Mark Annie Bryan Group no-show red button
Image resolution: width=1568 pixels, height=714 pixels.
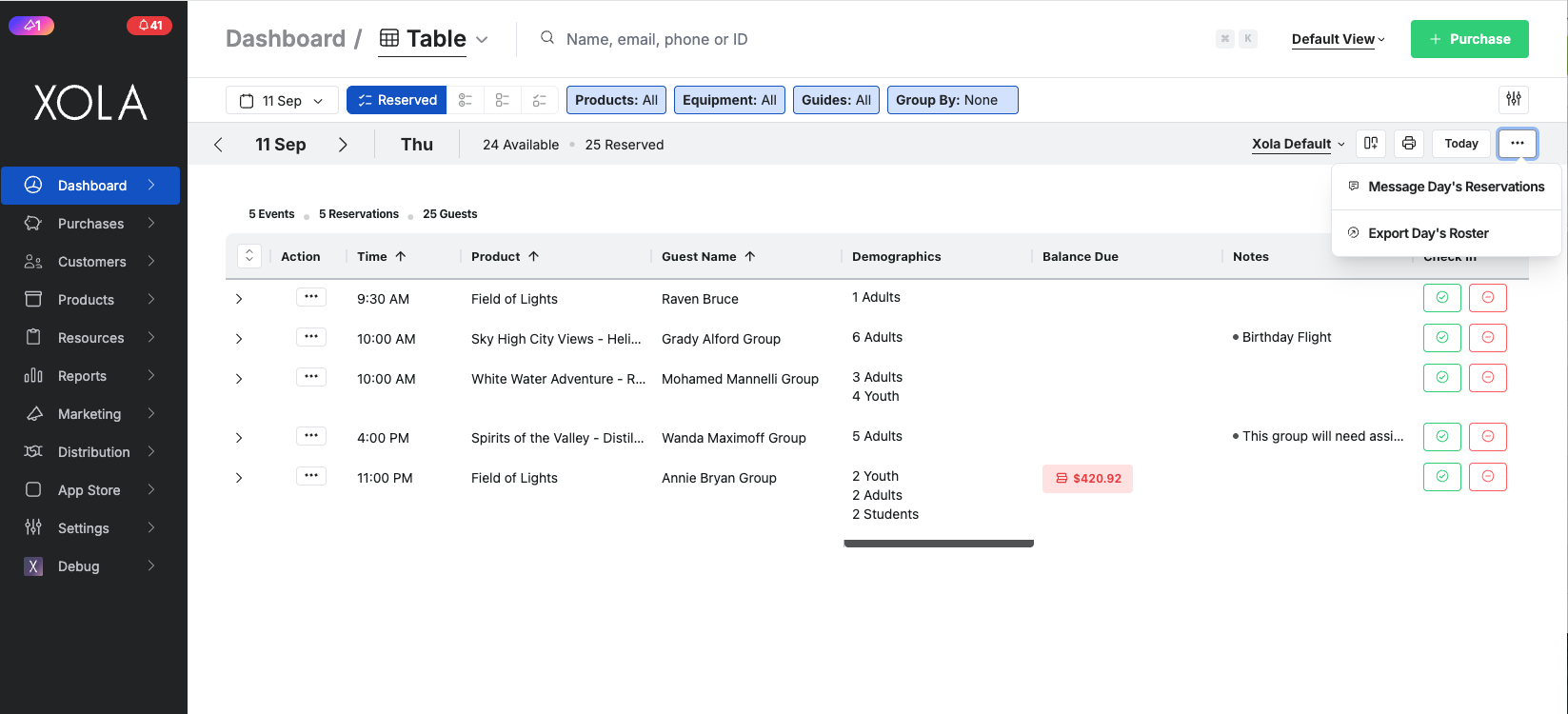[1488, 477]
